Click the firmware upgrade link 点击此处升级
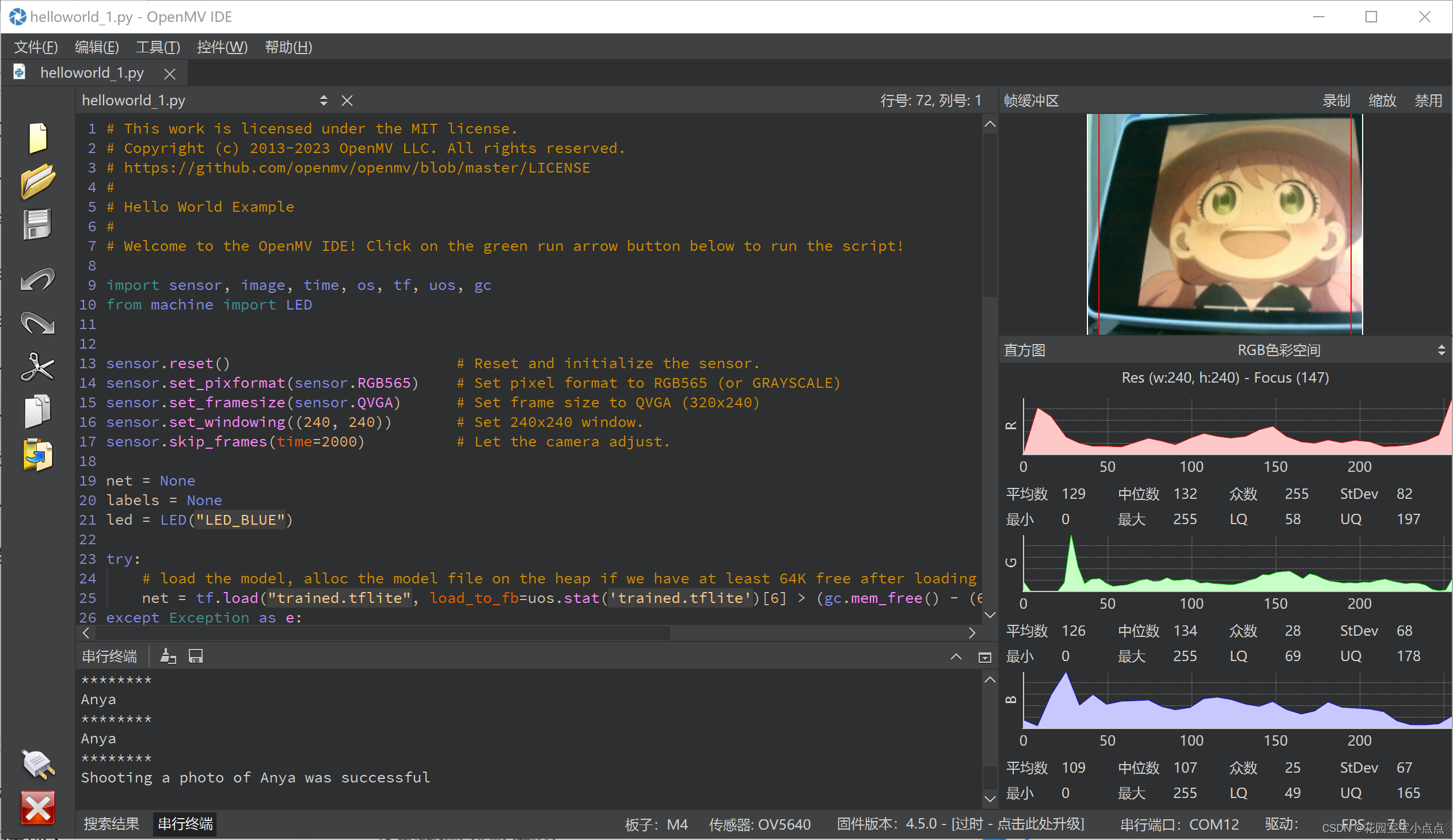 1040,824
